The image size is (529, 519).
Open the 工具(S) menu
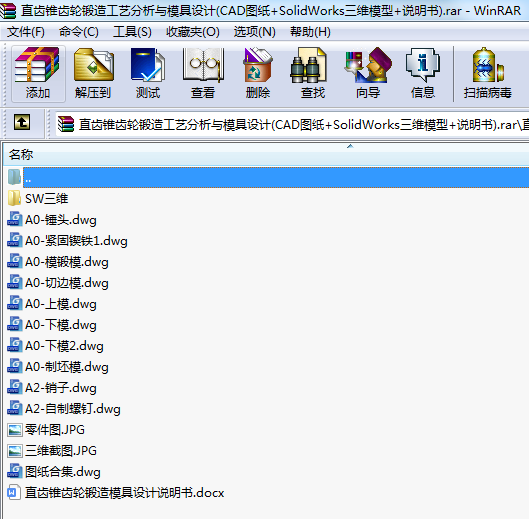click(x=132, y=32)
